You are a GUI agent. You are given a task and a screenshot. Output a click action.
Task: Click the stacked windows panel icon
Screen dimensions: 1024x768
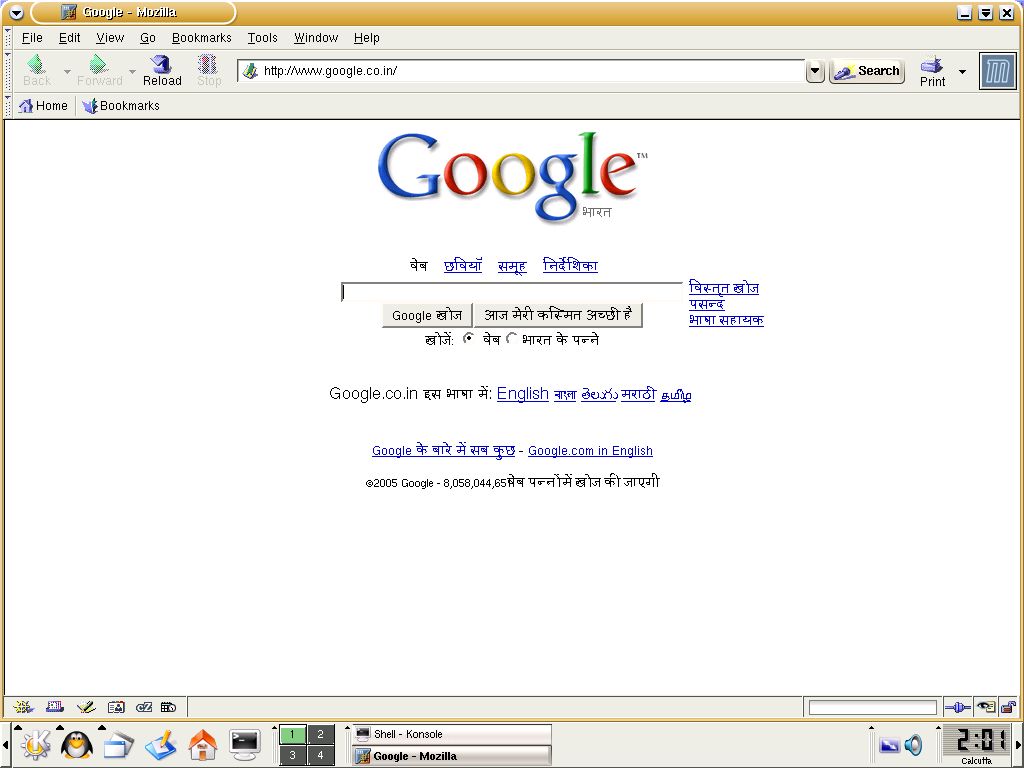point(118,744)
